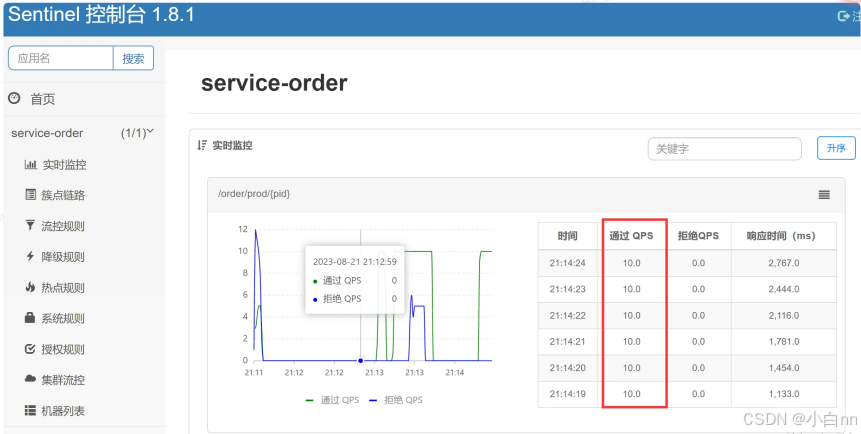Click the /order/prod/{pid} resource title
The width and height of the screenshot is (861, 434).
click(x=254, y=194)
